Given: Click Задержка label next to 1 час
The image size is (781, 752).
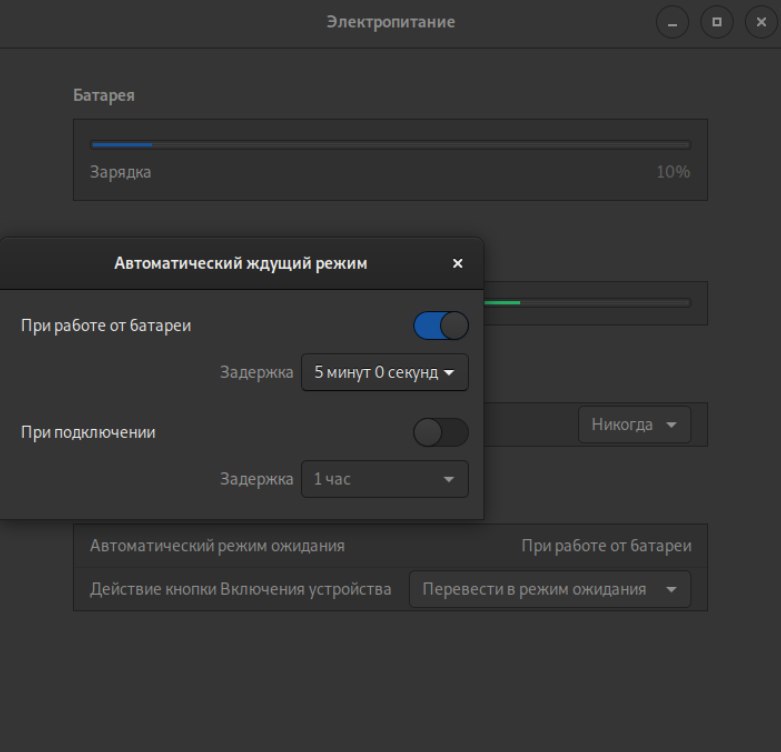Looking at the screenshot, I should [x=257, y=479].
